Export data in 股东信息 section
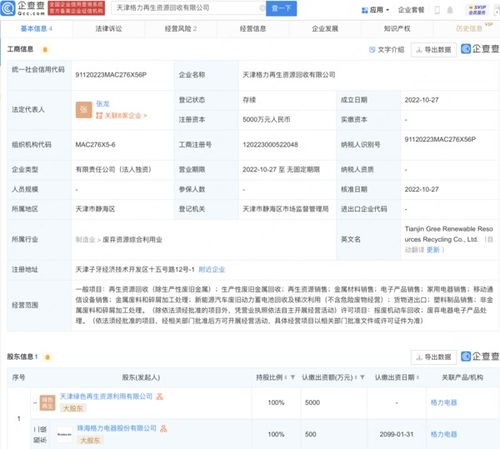Screen dimensions: 500x449 [x=433, y=357]
